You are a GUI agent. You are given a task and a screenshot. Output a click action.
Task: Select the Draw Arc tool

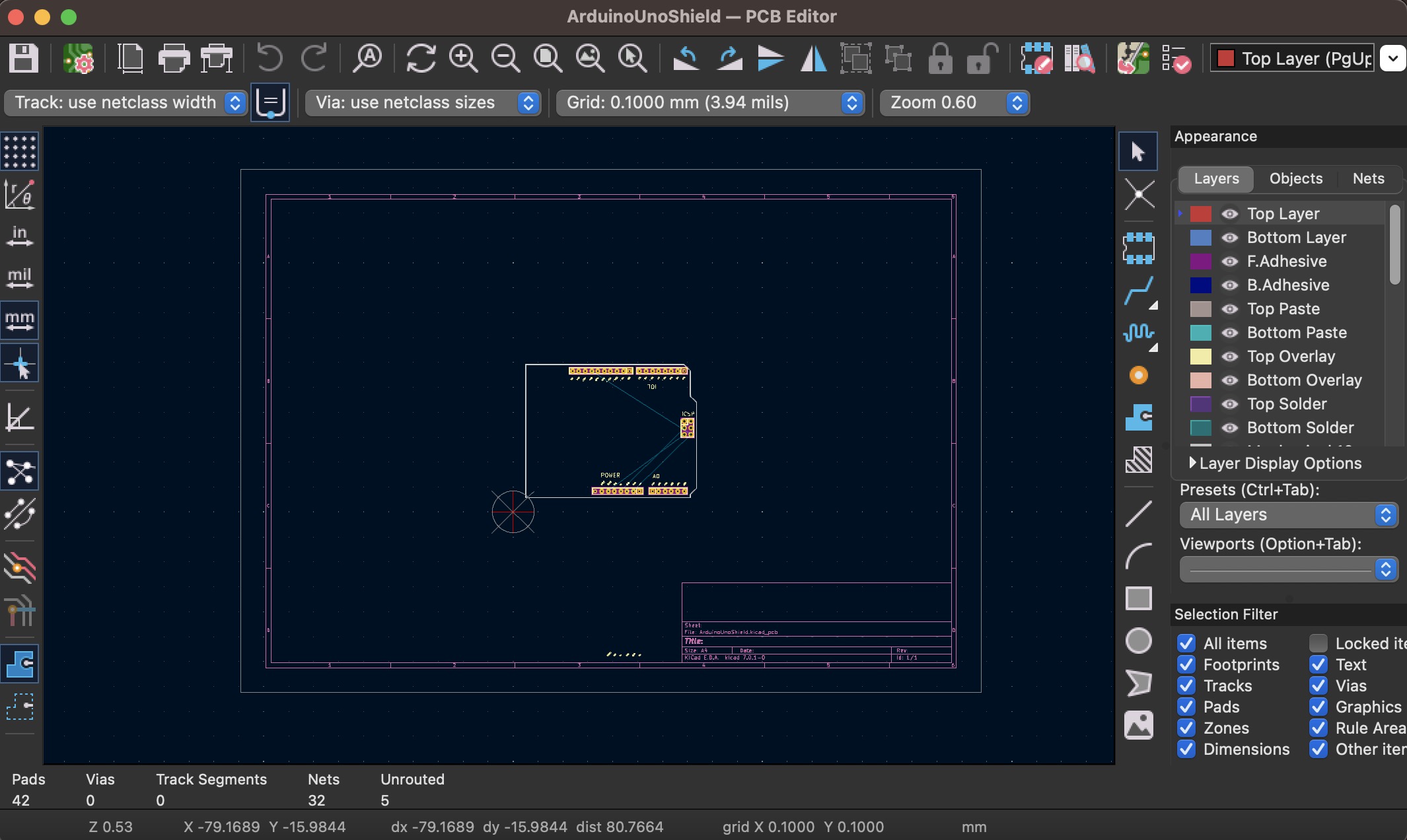[1138, 556]
